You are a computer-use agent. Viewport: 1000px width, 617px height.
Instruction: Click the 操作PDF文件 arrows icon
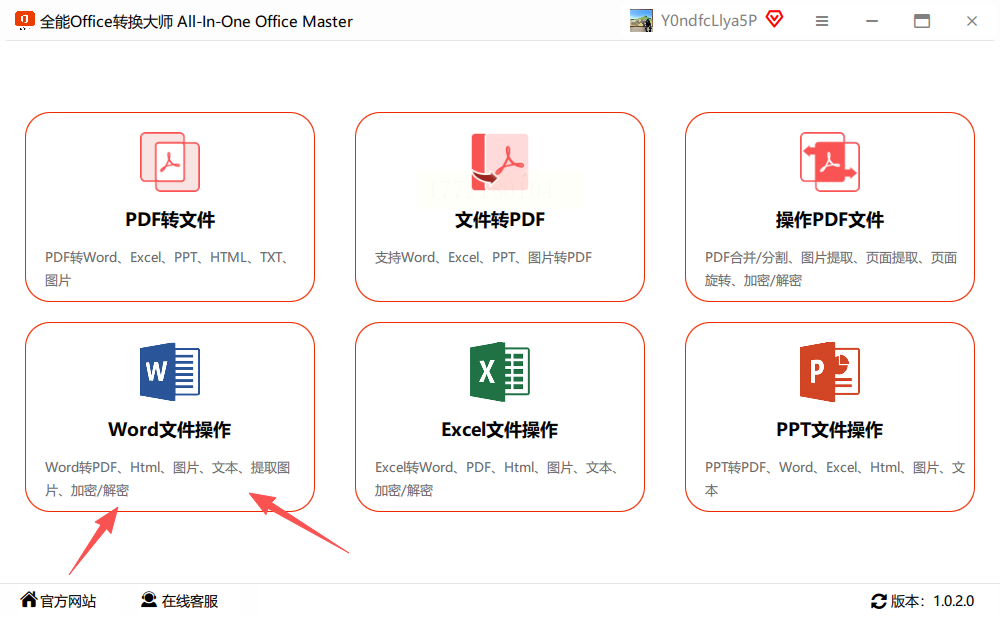coord(830,162)
